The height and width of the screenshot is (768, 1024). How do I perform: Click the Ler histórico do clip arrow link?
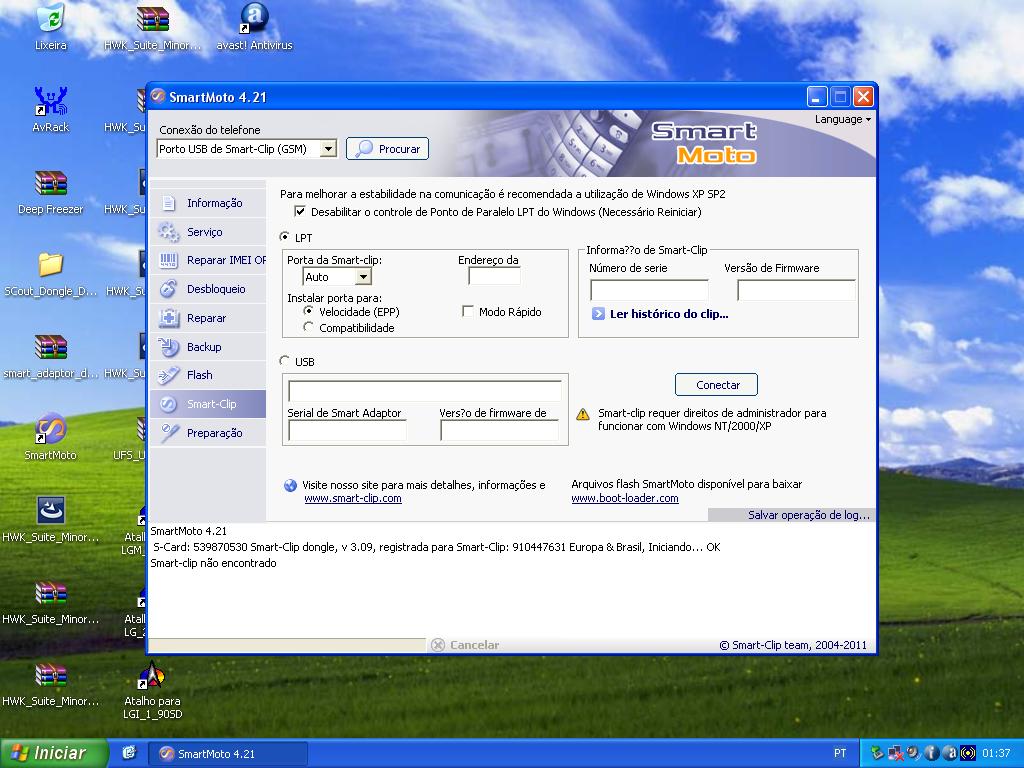661,314
